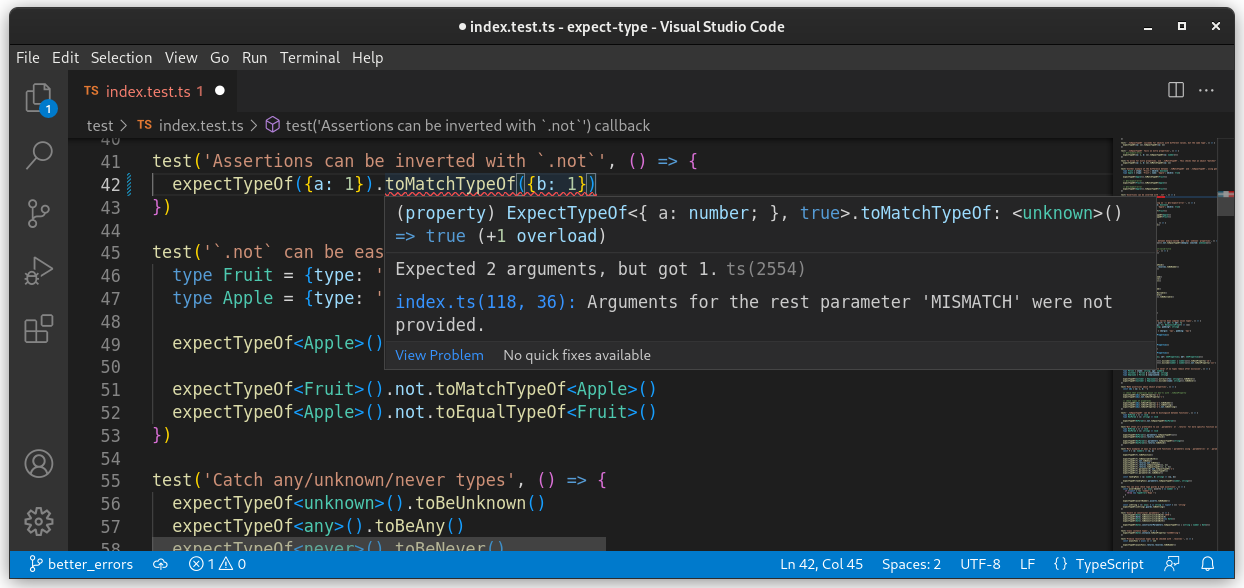Click View Problem link in hover
This screenshot has width=1244, height=588.
click(439, 355)
